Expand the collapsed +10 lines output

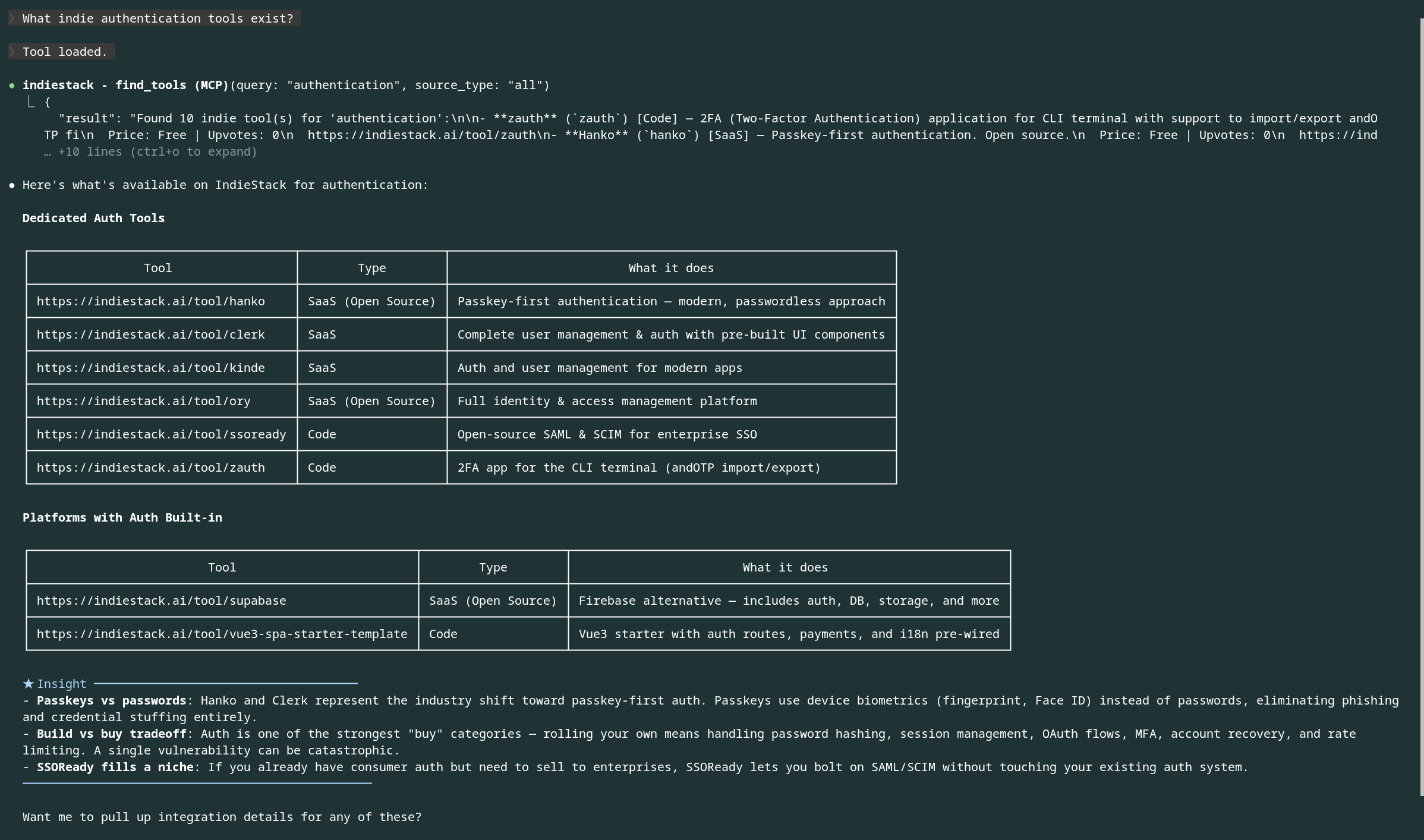[151, 151]
